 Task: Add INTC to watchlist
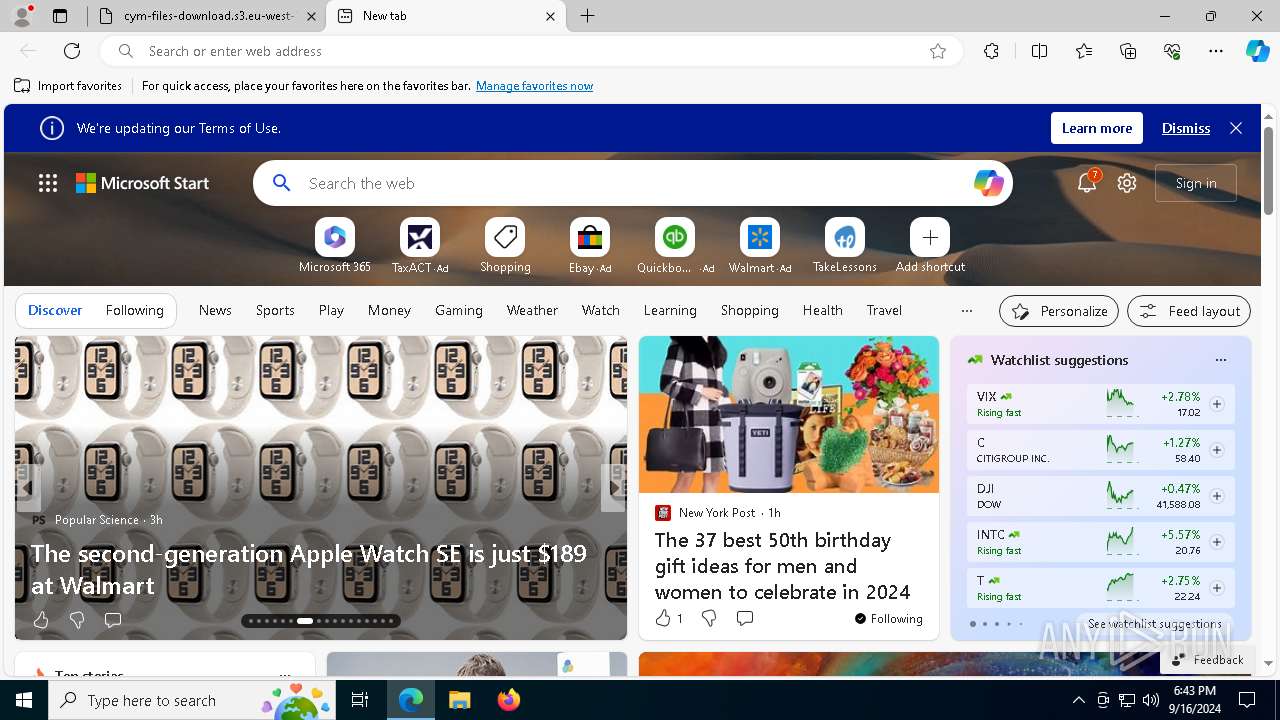tap(1217, 542)
